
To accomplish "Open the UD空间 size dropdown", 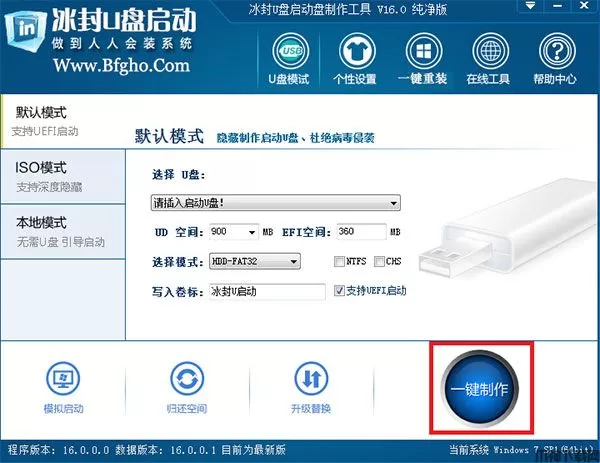I will tap(234, 232).
